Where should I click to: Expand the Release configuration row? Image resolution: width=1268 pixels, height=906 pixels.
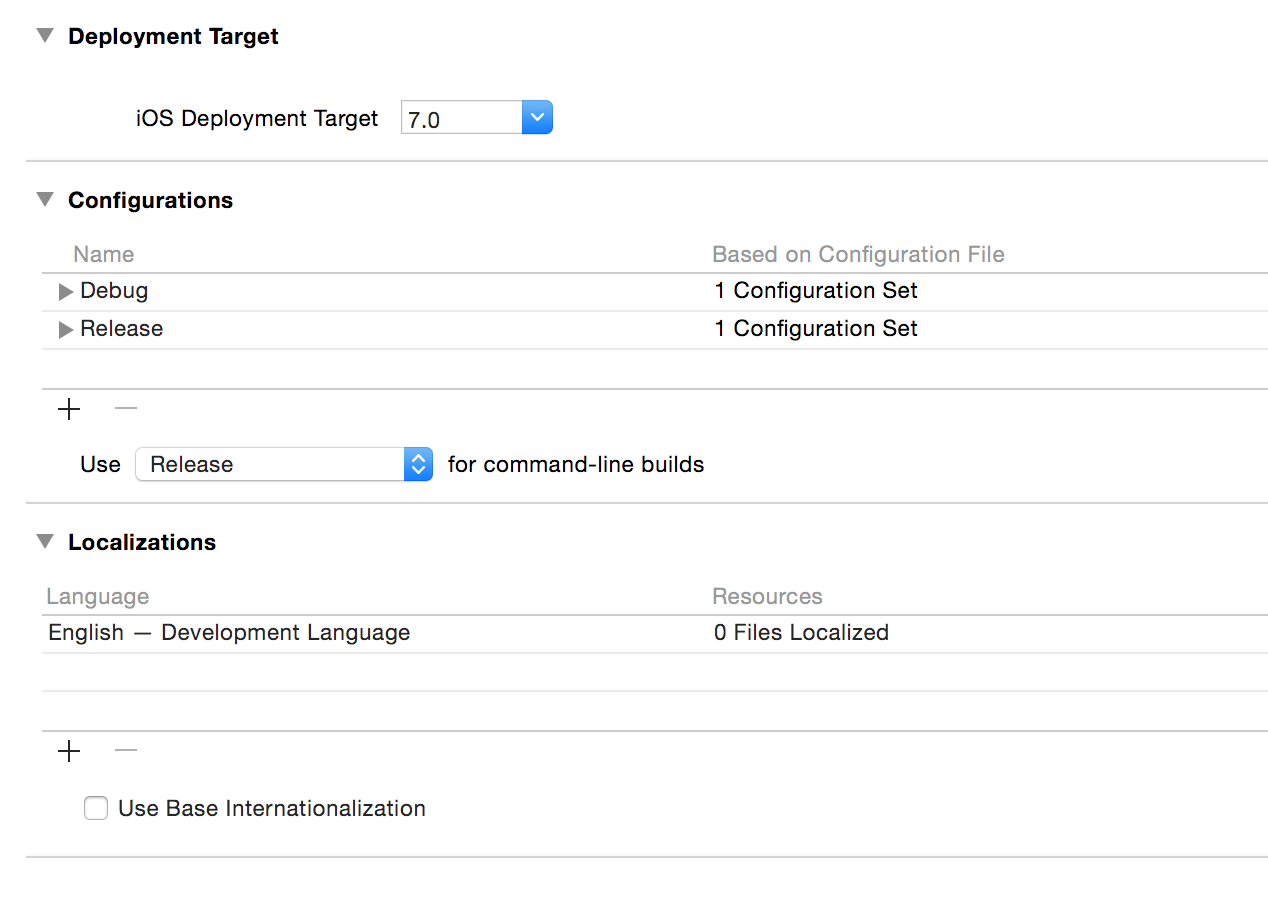pyautogui.click(x=66, y=330)
